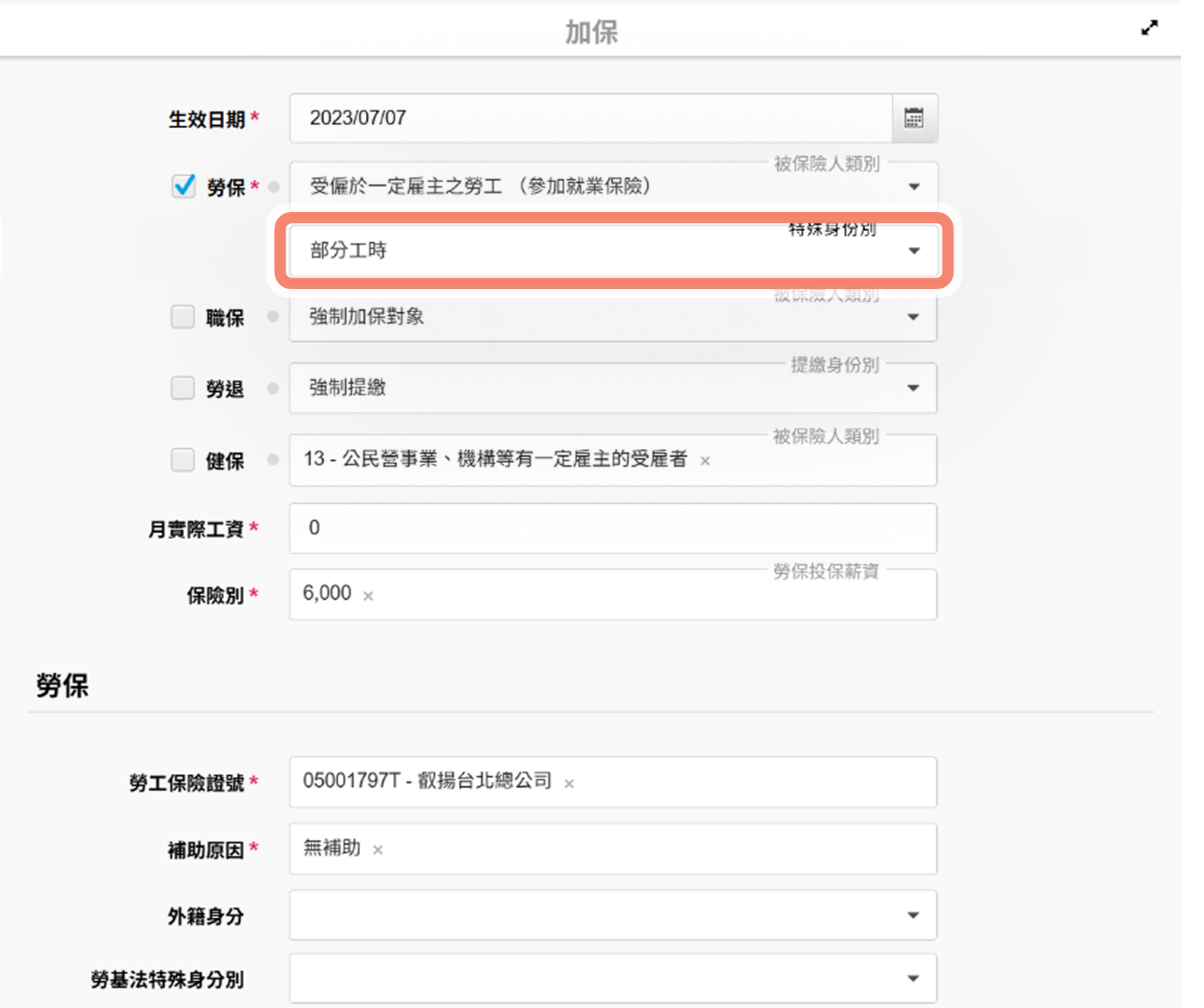Click the info dot beside 健保
The width and height of the screenshot is (1204, 1008).
[x=273, y=460]
